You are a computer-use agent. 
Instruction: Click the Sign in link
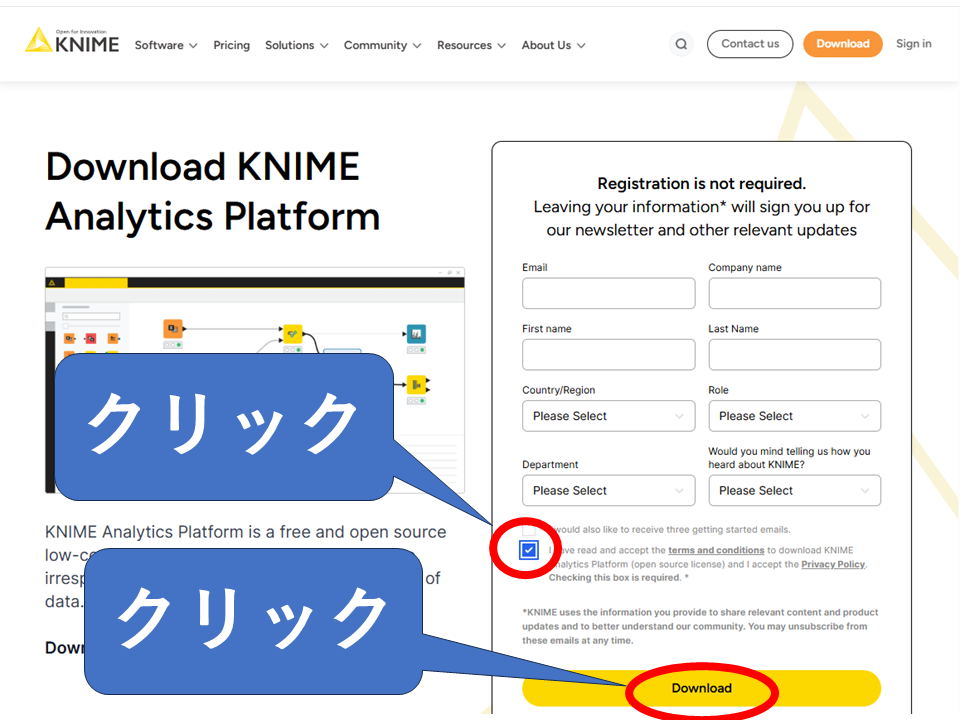913,44
